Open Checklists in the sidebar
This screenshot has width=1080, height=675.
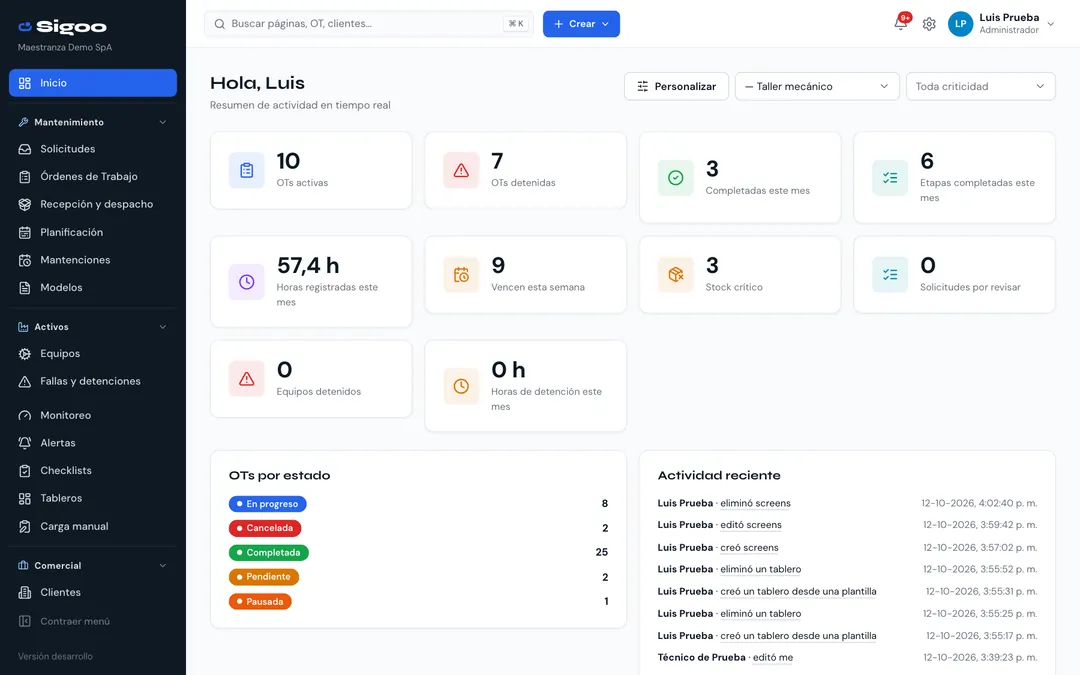pos(93,470)
